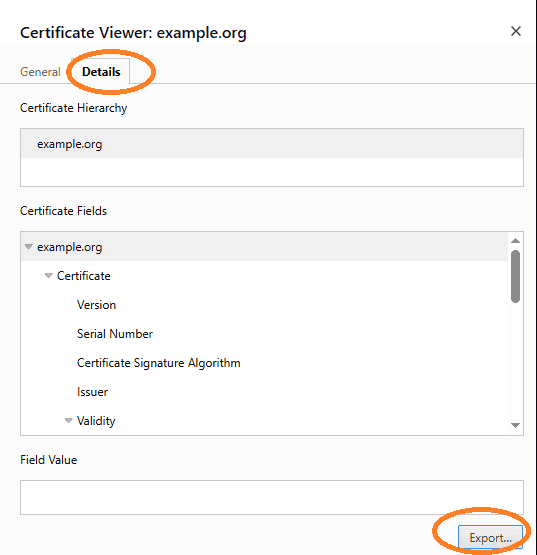Select the Details tab
The height and width of the screenshot is (555, 537).
pos(101,72)
